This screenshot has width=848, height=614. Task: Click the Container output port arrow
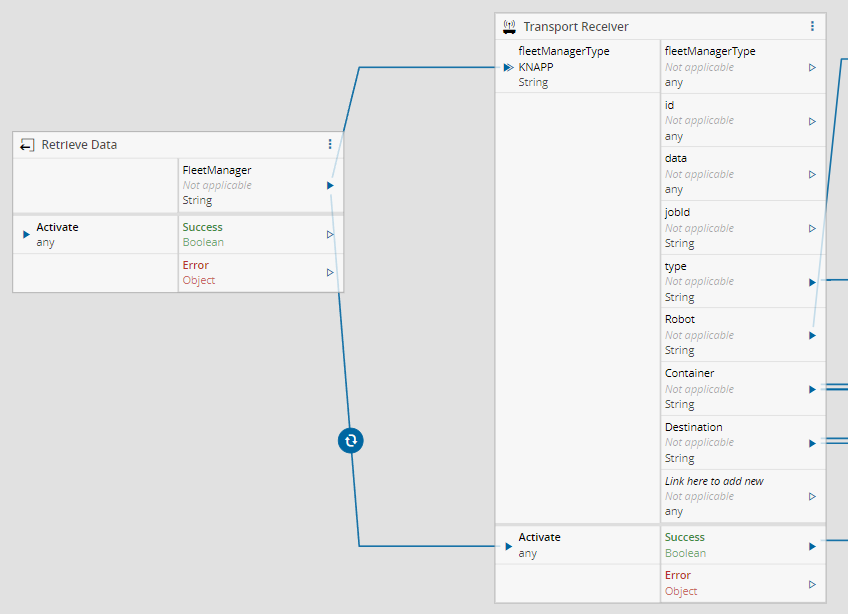[x=812, y=389]
